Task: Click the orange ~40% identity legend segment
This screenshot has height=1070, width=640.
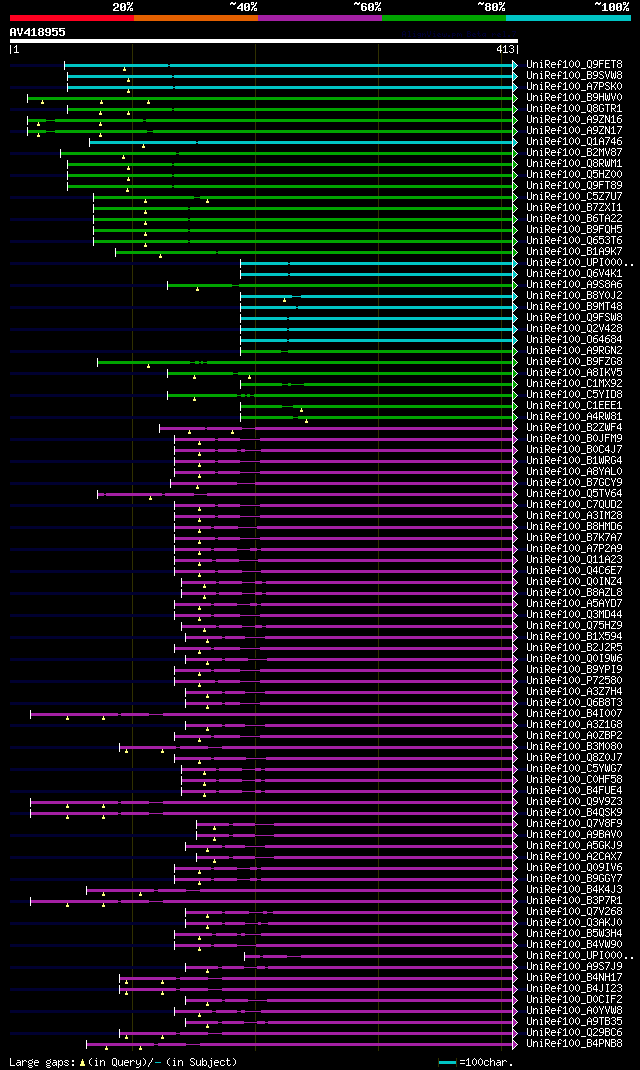Action: point(196,17)
